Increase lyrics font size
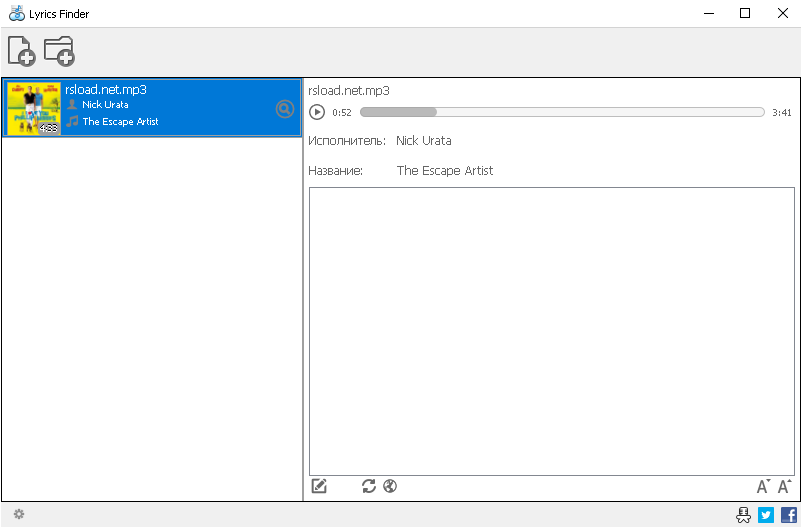This screenshot has width=802, height=528. [x=785, y=486]
